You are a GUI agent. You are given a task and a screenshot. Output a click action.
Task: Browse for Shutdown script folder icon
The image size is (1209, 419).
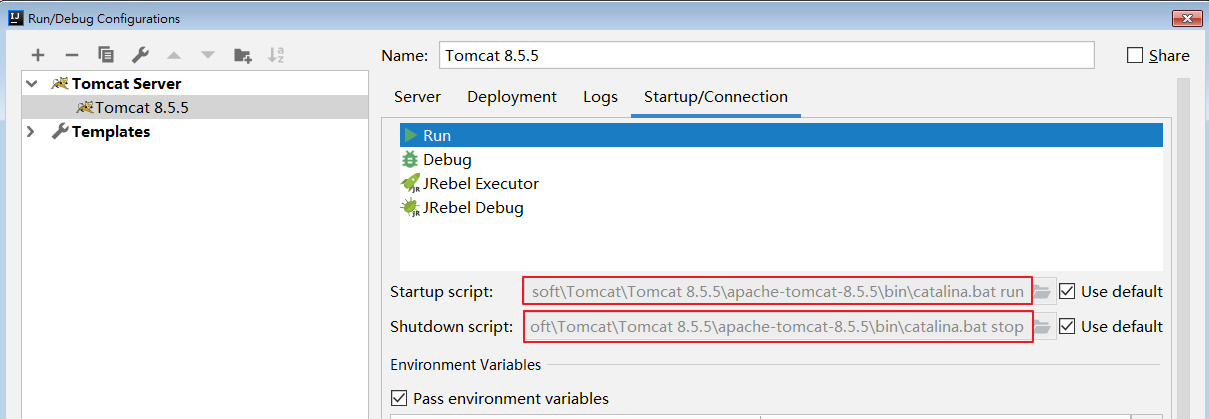(1042, 327)
